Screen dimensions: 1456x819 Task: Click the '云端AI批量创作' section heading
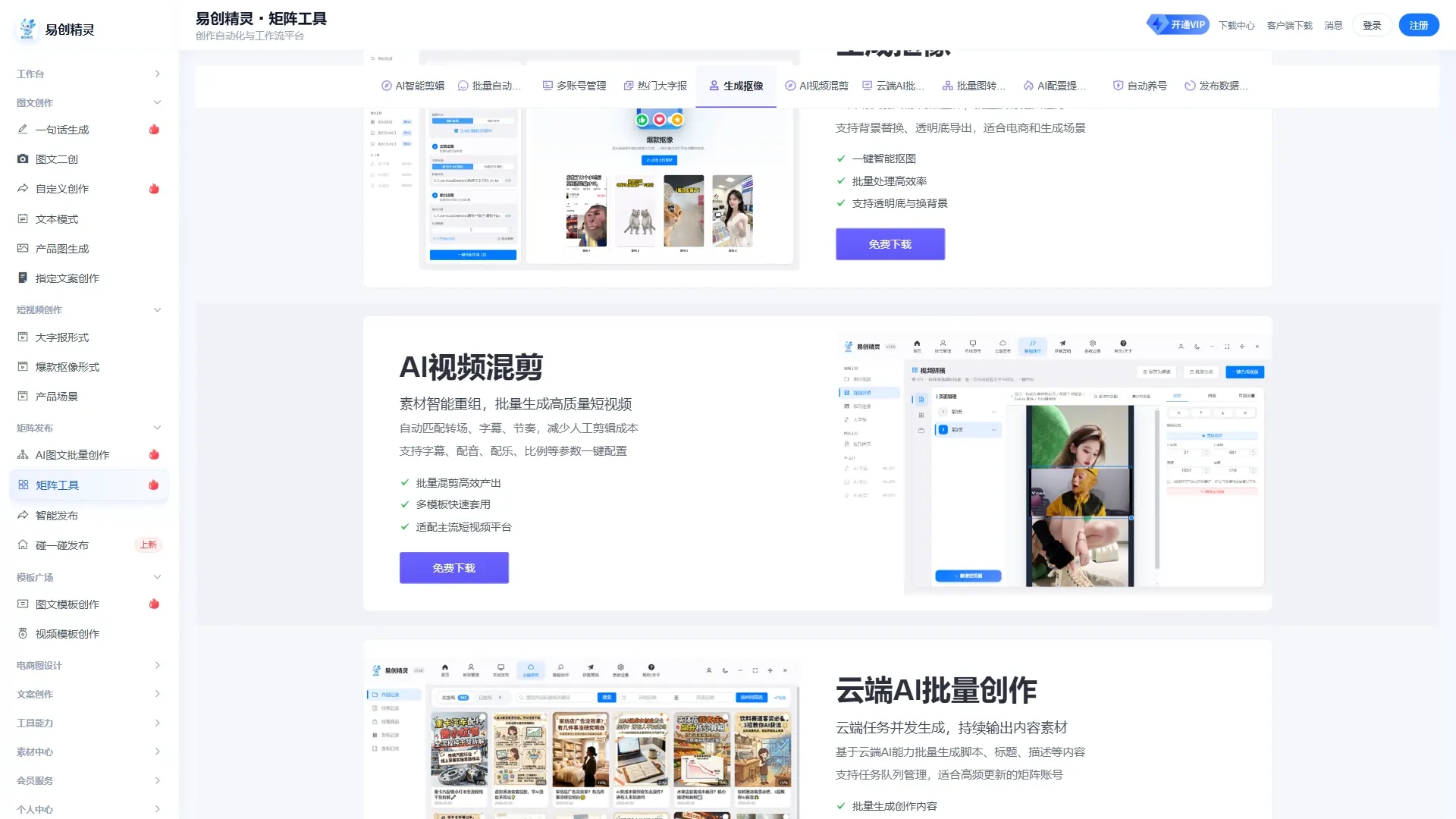click(936, 690)
